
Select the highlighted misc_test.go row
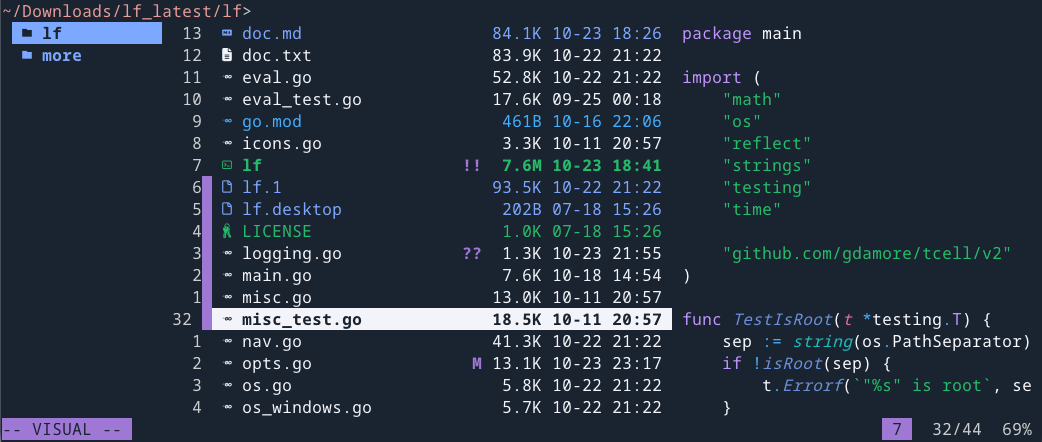(x=302, y=320)
